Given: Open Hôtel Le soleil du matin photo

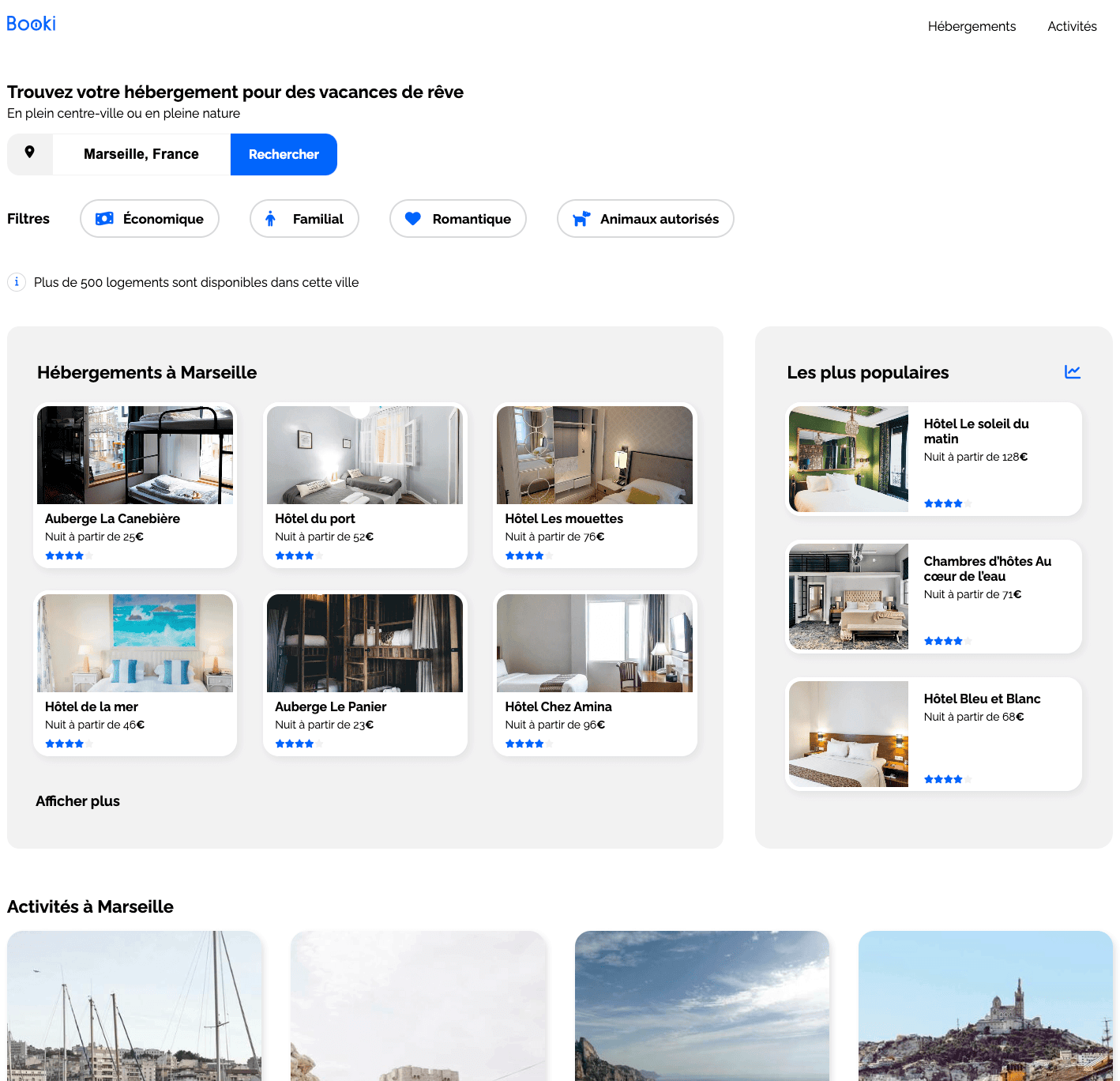Looking at the screenshot, I should (x=848, y=459).
